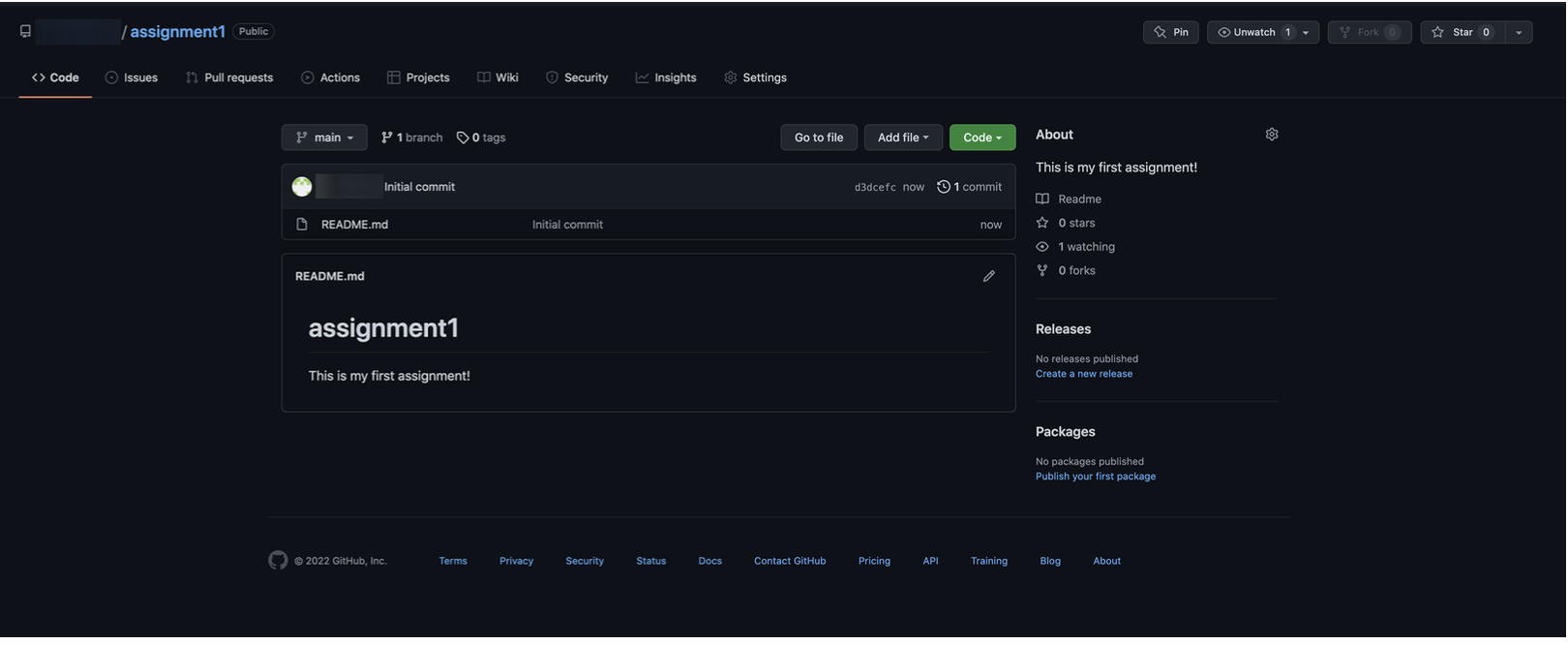The width and height of the screenshot is (1568, 645).
Task: Click the pencil icon to edit README
Action: pos(988,276)
